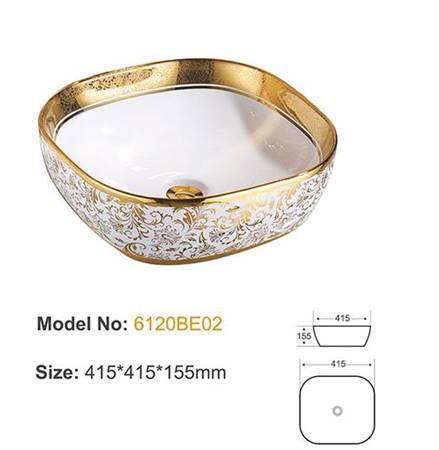The height and width of the screenshot is (450, 439).
Task: Click the front gold rim edge near drain
Action: click(187, 201)
